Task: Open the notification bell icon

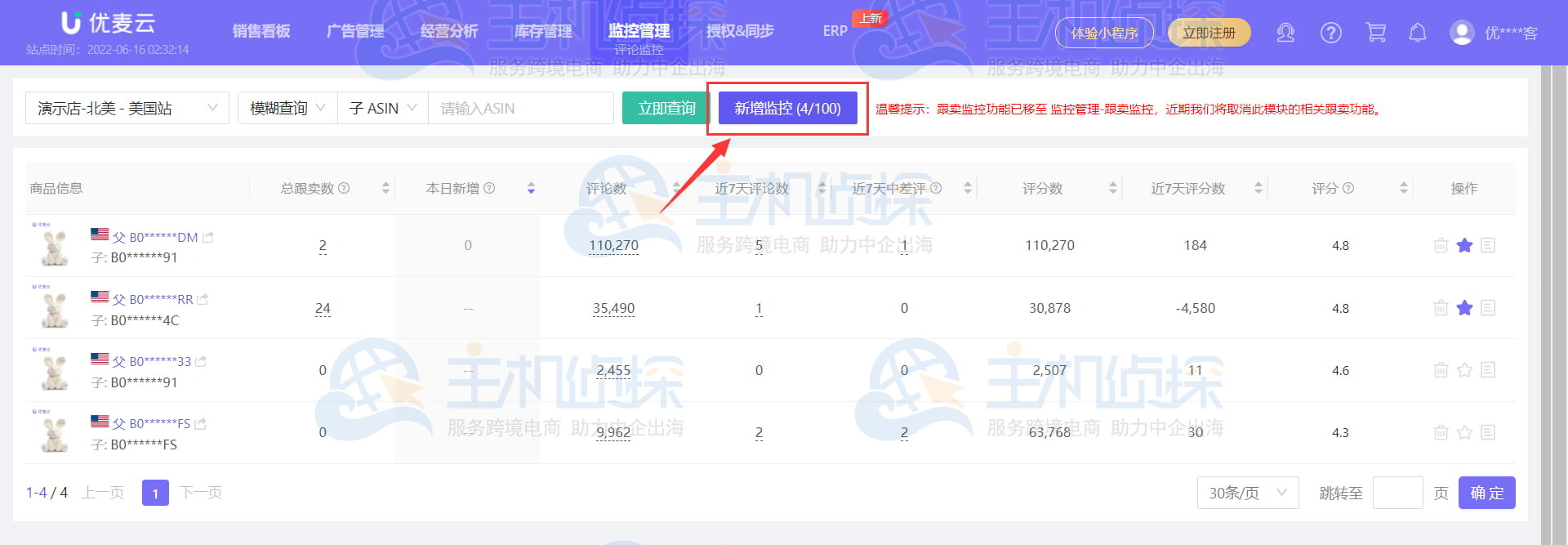Action: (x=1418, y=33)
